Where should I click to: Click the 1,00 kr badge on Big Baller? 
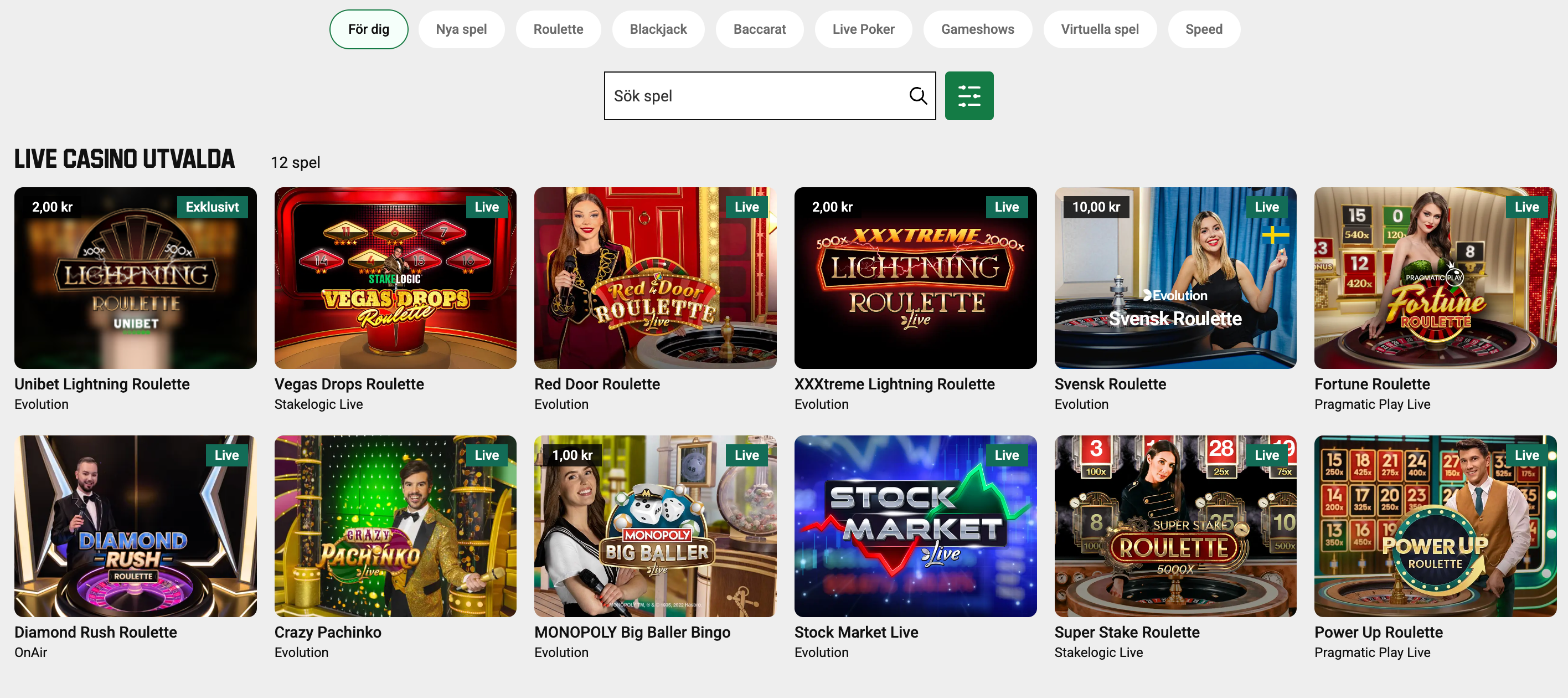click(572, 455)
